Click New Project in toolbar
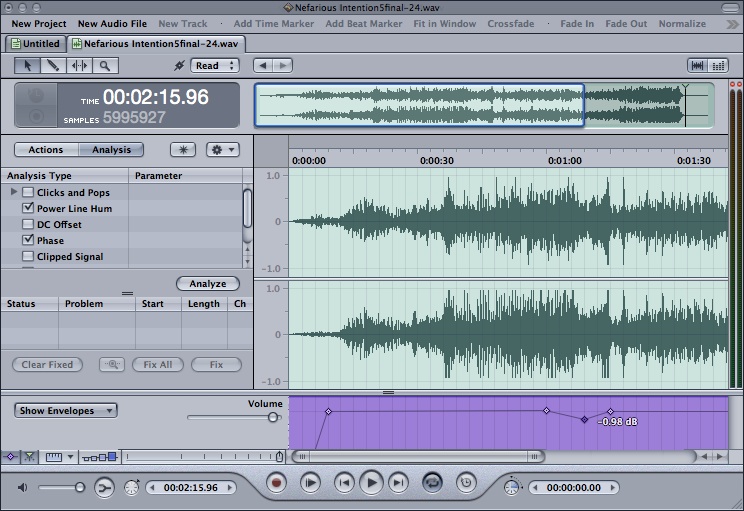Image resolution: width=744 pixels, height=511 pixels. click(39, 24)
